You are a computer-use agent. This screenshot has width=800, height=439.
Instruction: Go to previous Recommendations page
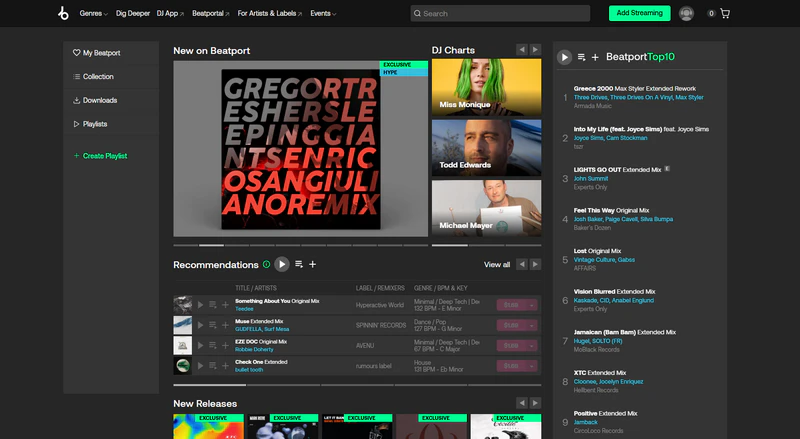[521, 264]
